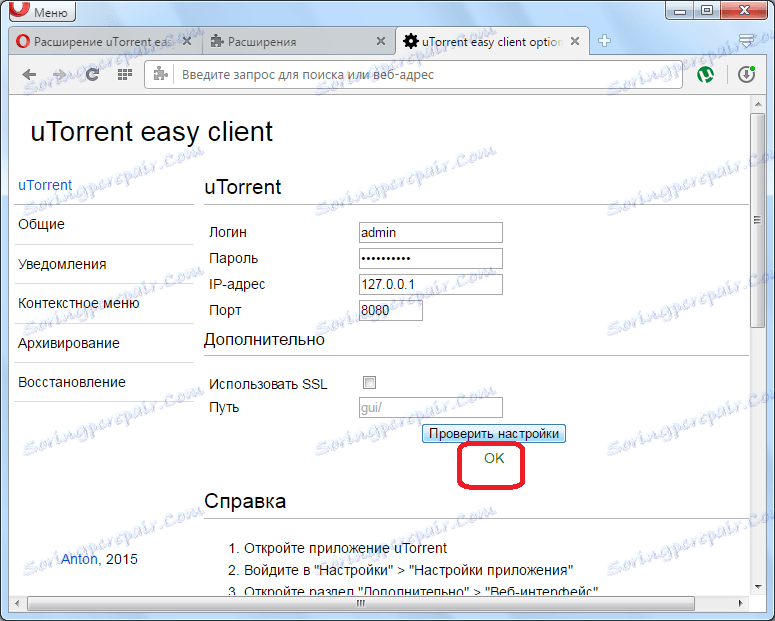Click the horizontal scrollbar thumb
Screen dimensions: 775x621
click(x=361, y=603)
